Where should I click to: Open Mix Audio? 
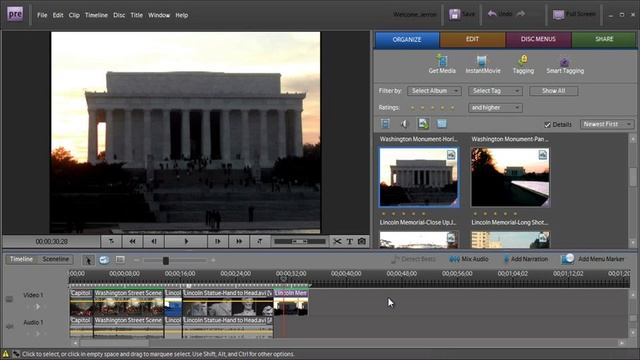tap(469, 259)
